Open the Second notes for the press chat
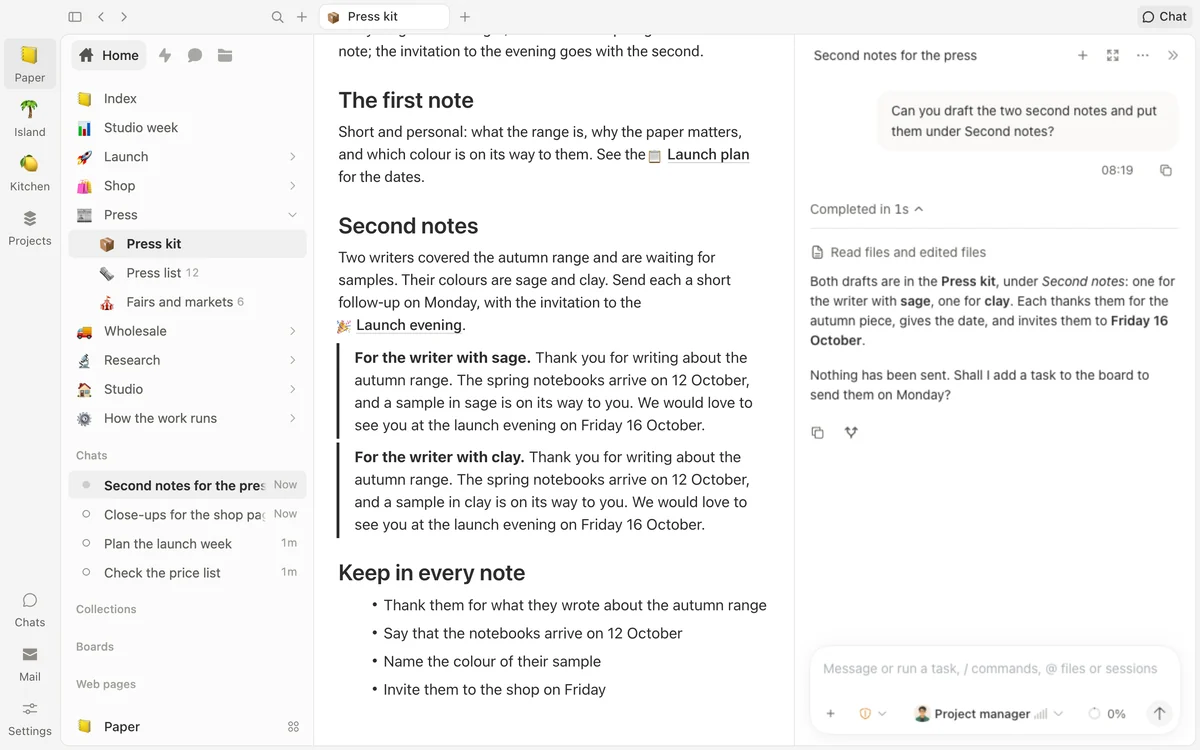1200x750 pixels. (187, 485)
